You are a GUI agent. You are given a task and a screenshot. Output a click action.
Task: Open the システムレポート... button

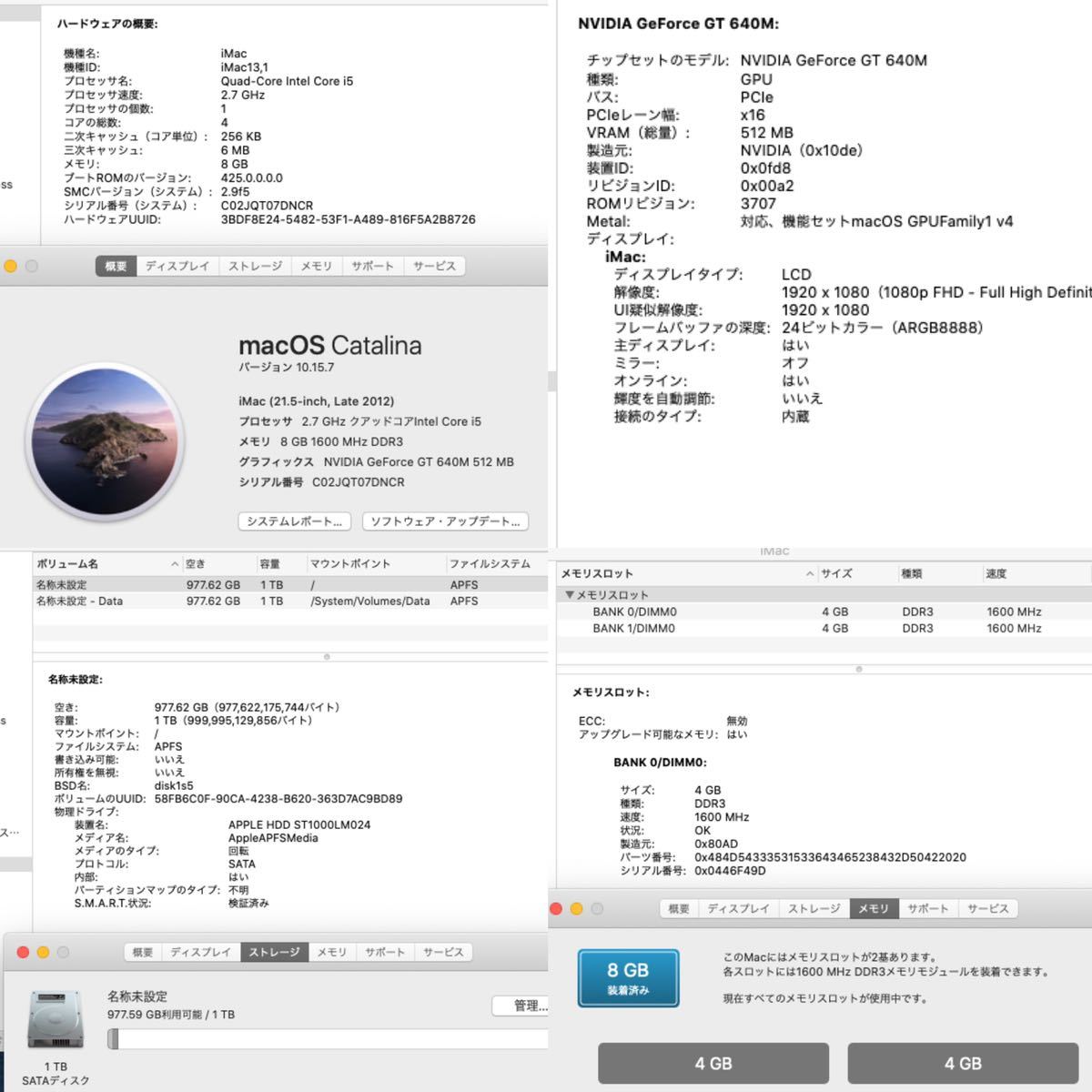coord(294,521)
